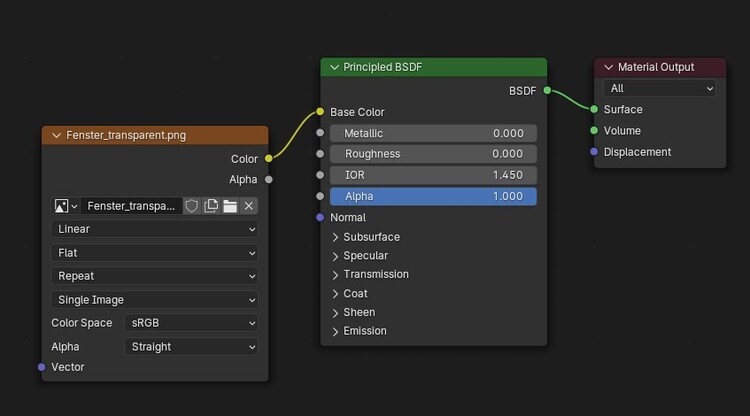Open the Repeat extension dropdown
This screenshot has height=416, width=750.
[x=154, y=276]
